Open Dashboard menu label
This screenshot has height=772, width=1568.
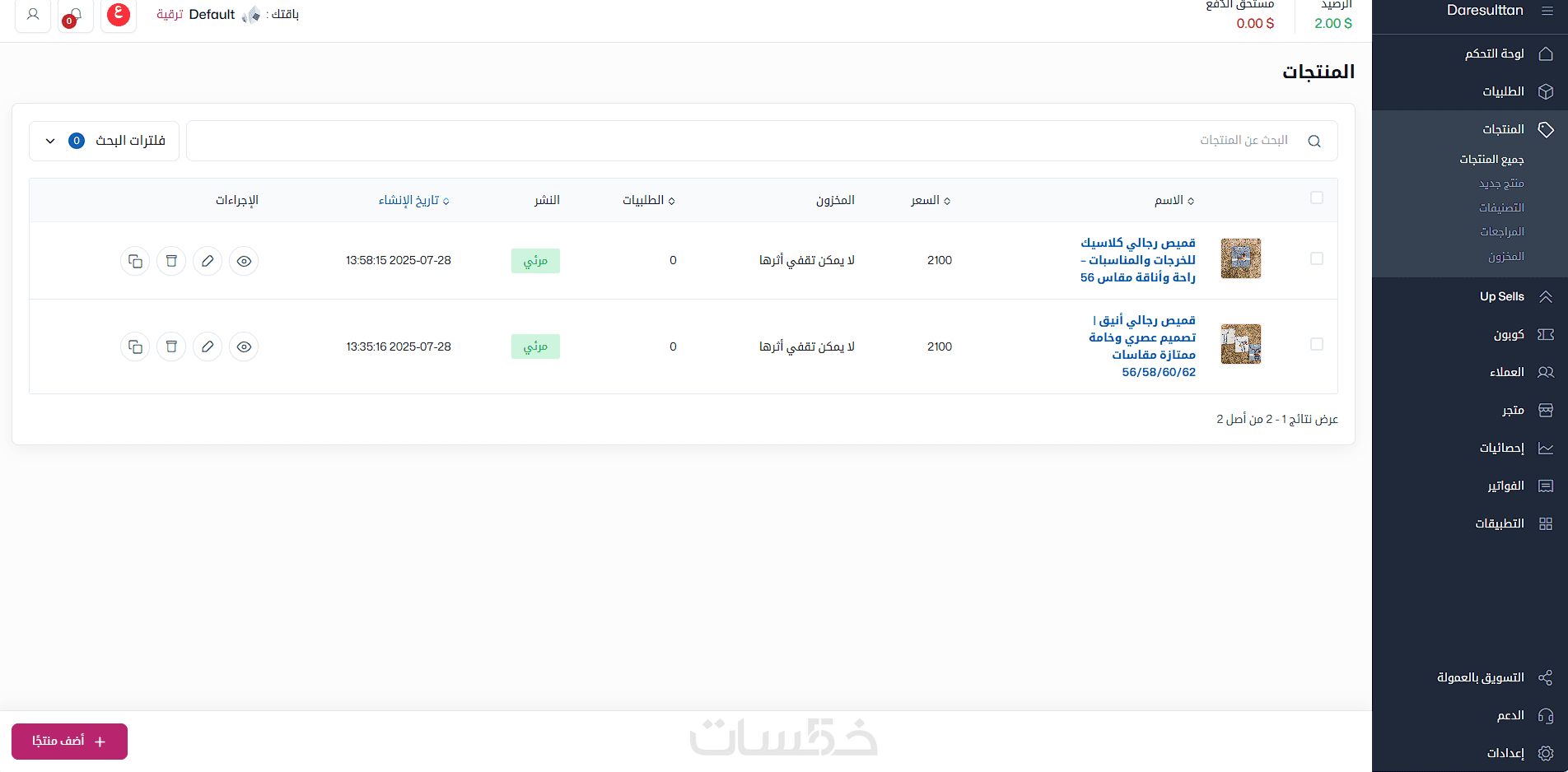pos(1495,53)
